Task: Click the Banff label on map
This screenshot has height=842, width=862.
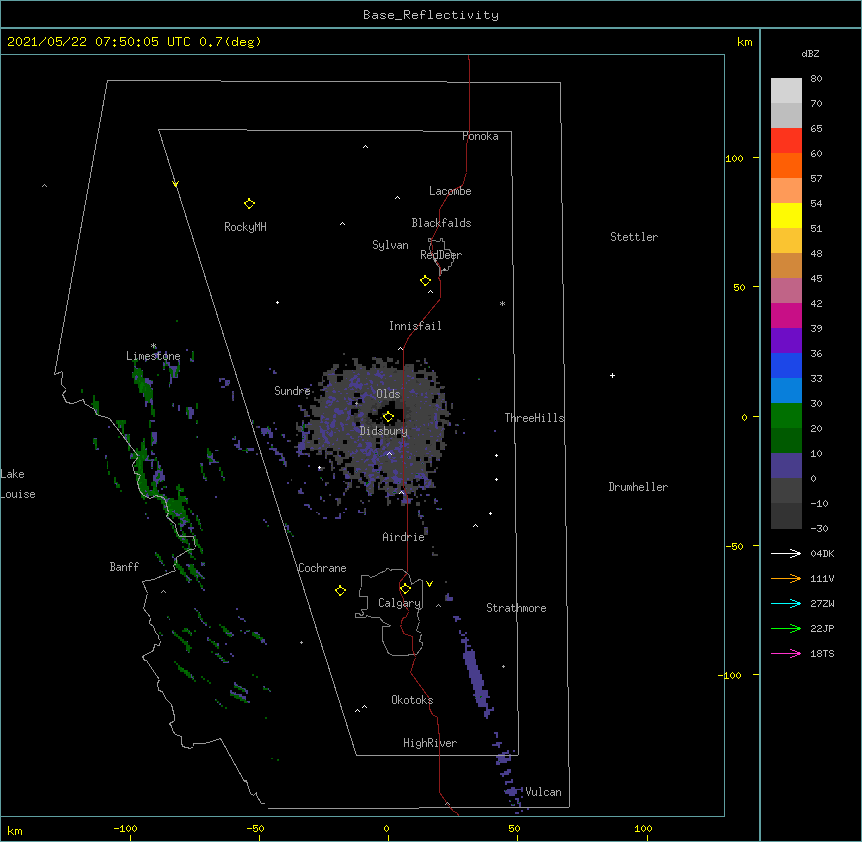Action: coord(124,567)
